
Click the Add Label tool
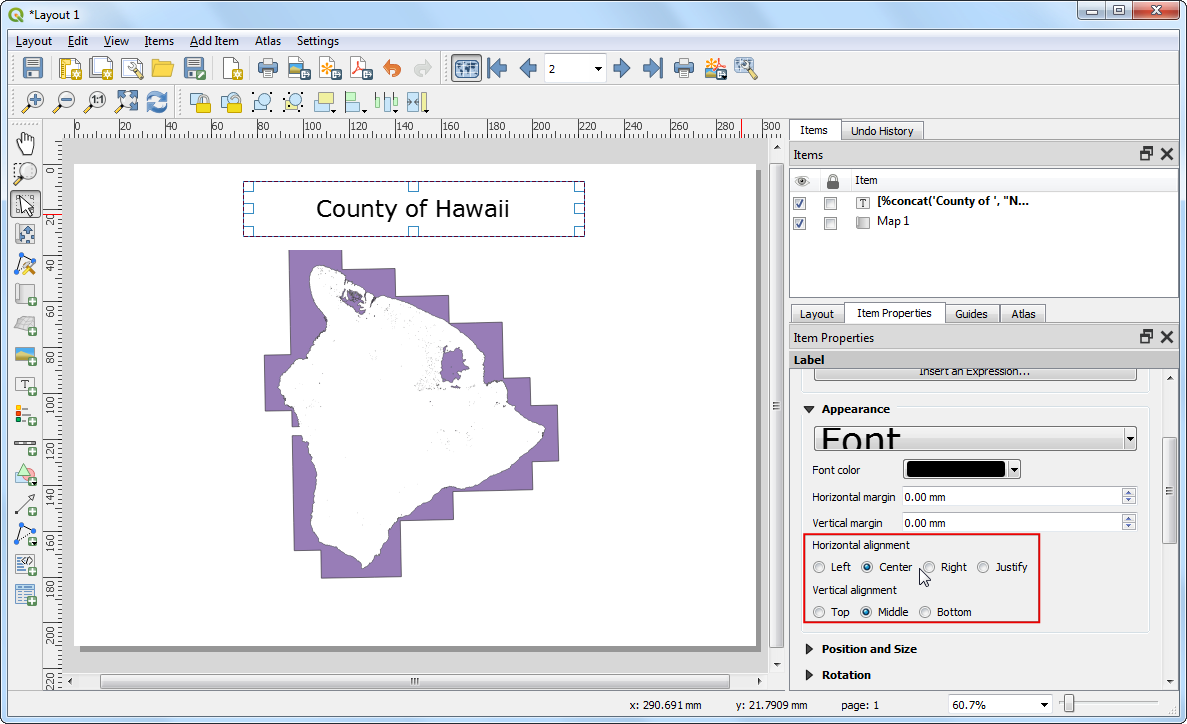pos(26,386)
